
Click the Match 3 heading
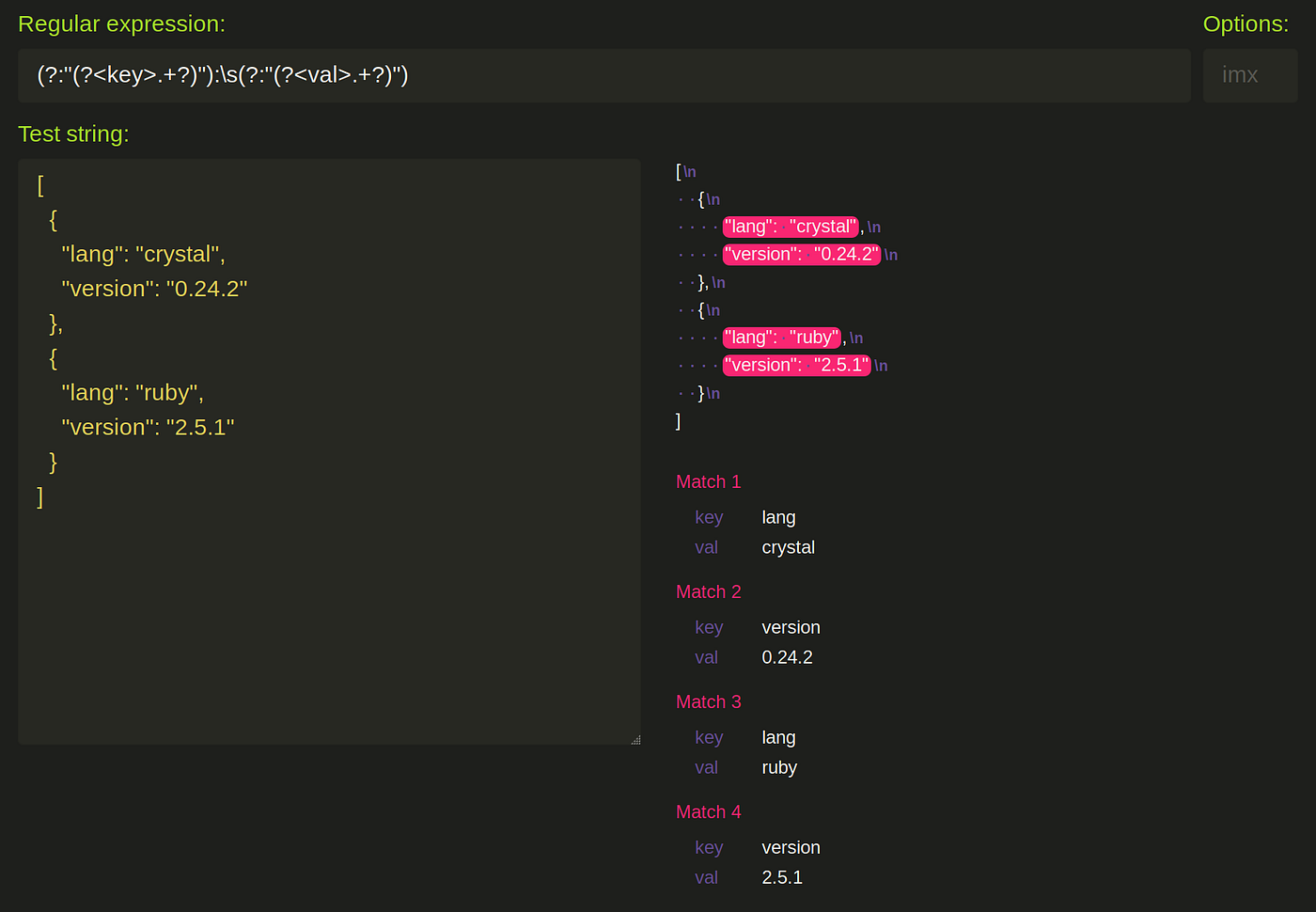pos(708,701)
